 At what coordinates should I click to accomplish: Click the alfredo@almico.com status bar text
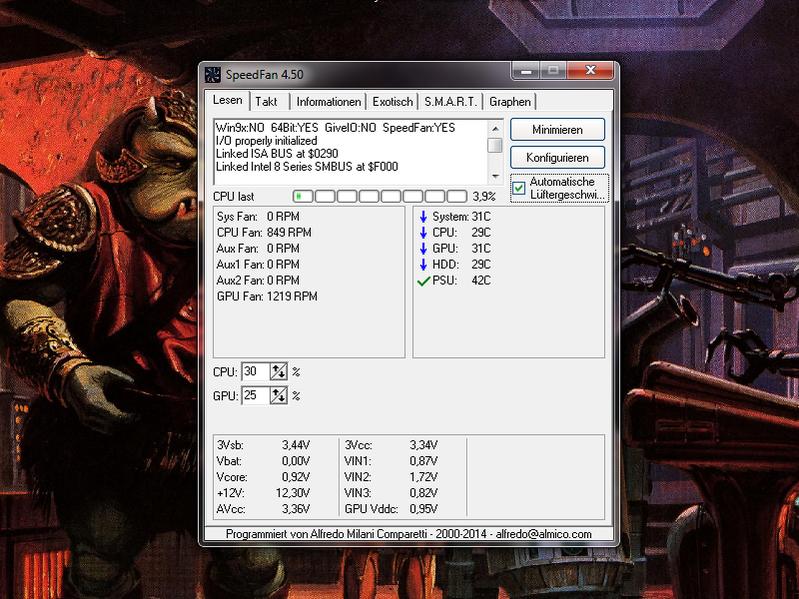(x=543, y=534)
